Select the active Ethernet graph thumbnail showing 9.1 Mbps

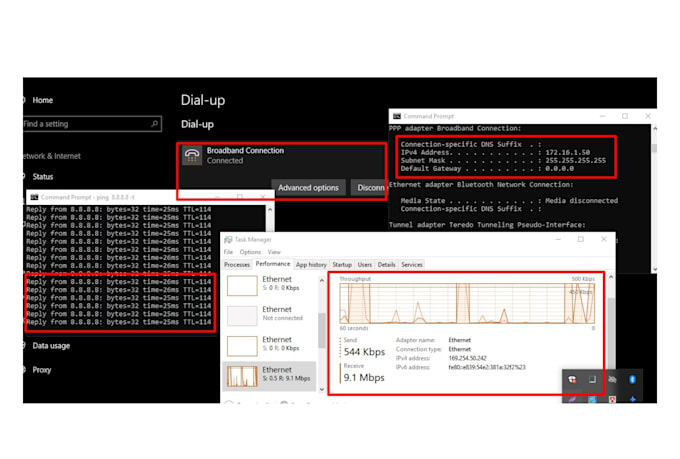(x=242, y=376)
